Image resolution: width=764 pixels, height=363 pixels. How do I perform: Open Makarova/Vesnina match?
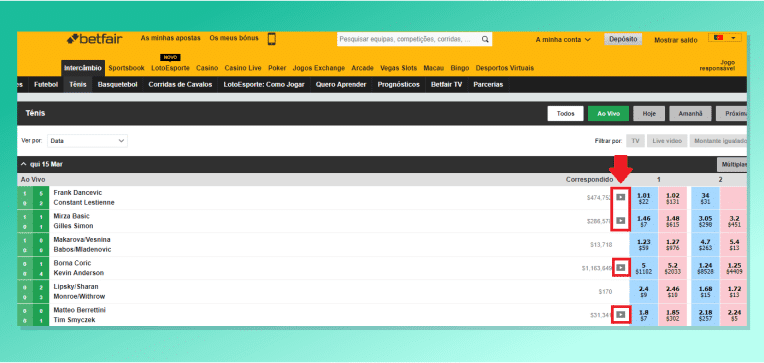(x=82, y=240)
